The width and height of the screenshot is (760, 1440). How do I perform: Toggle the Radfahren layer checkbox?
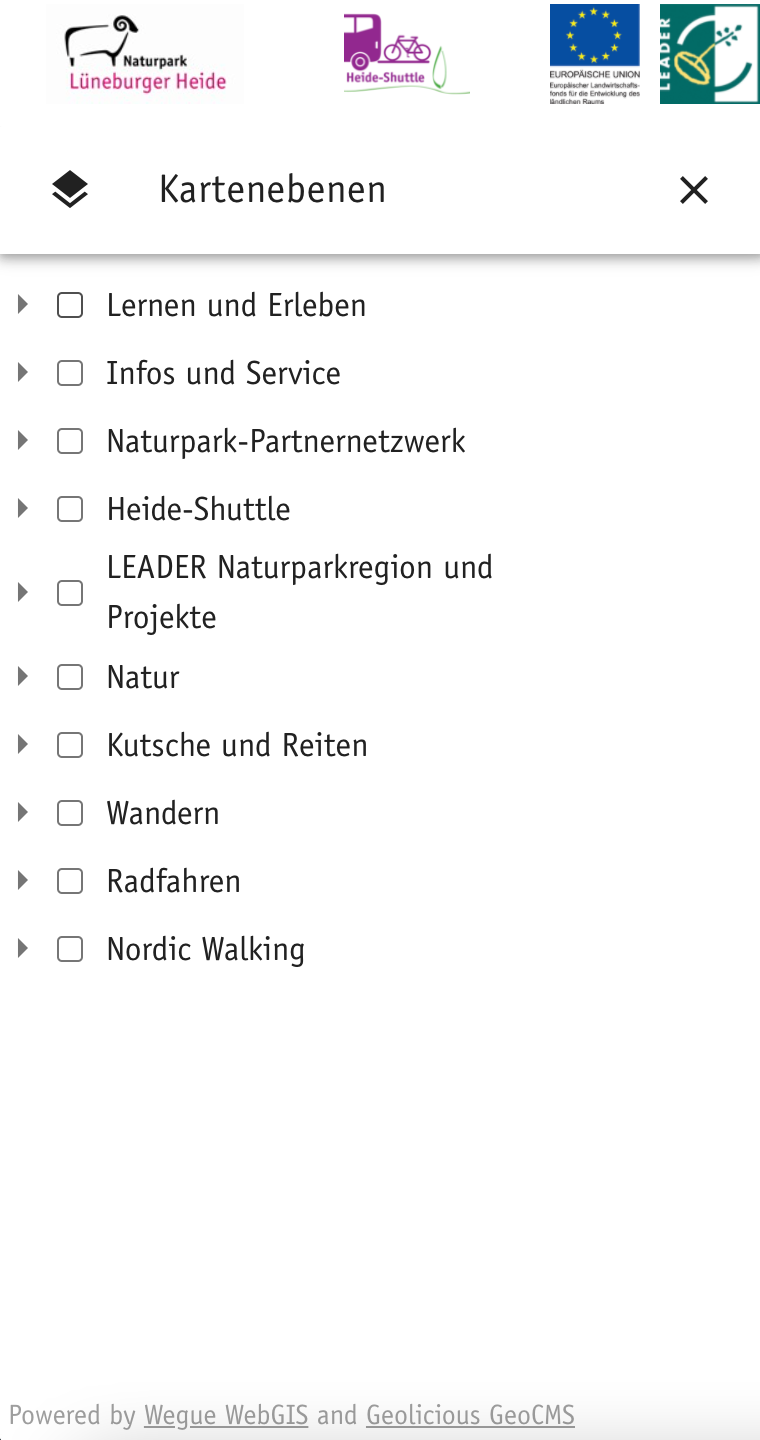click(70, 881)
